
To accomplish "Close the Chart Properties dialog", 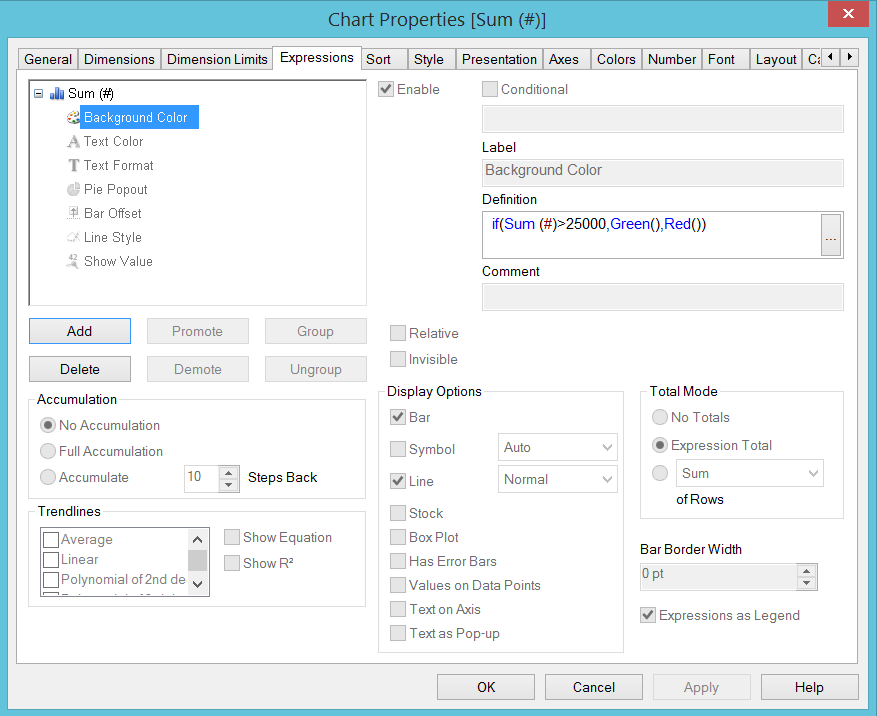I will click(848, 13).
